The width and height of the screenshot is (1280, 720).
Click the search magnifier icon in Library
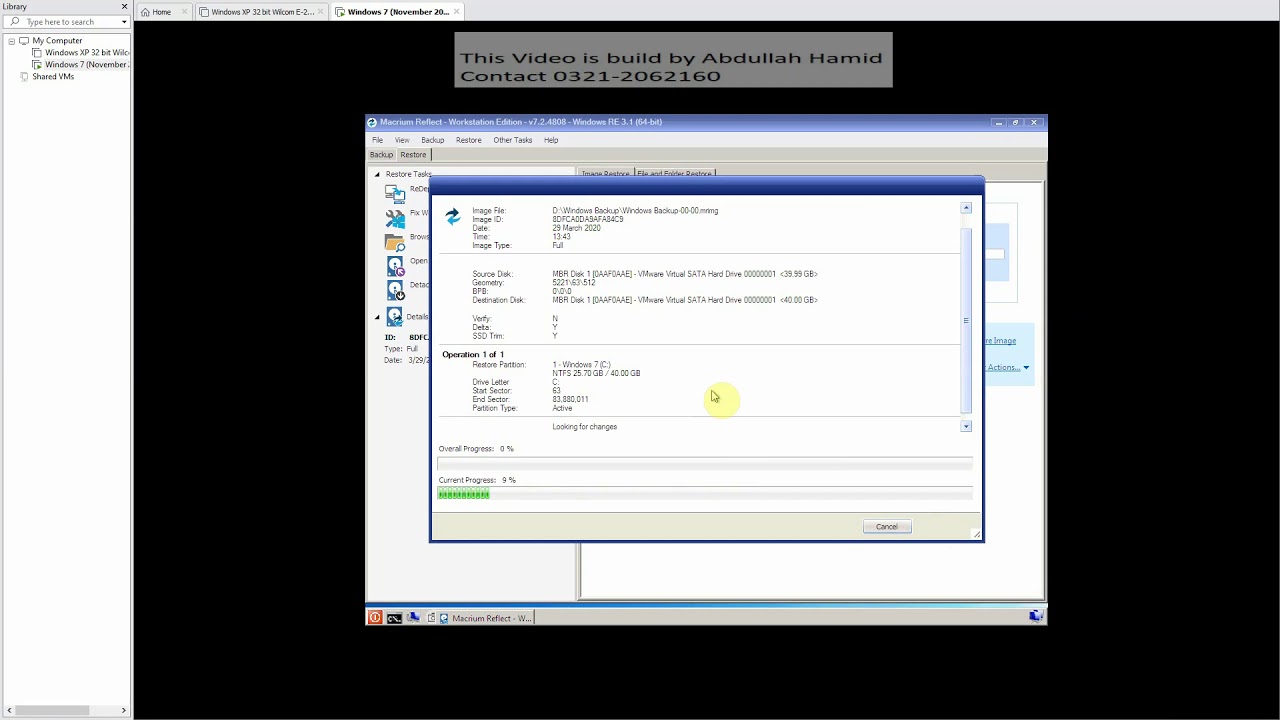click(15, 22)
